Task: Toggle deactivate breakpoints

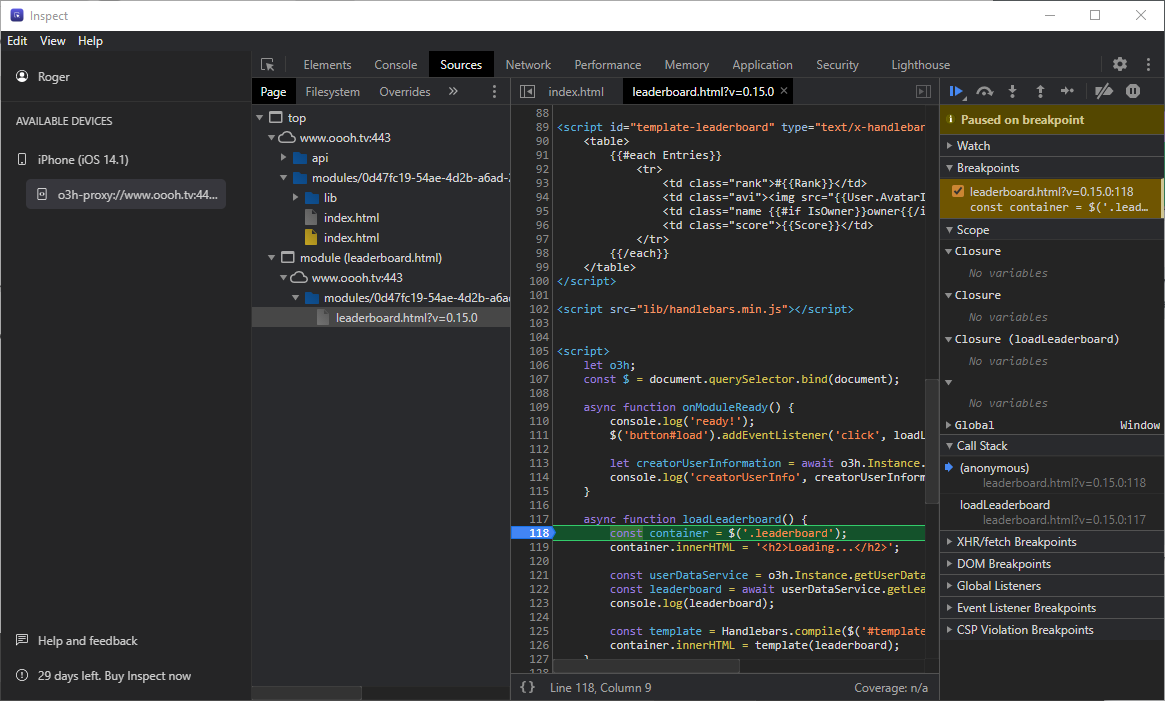Action: click(1104, 91)
